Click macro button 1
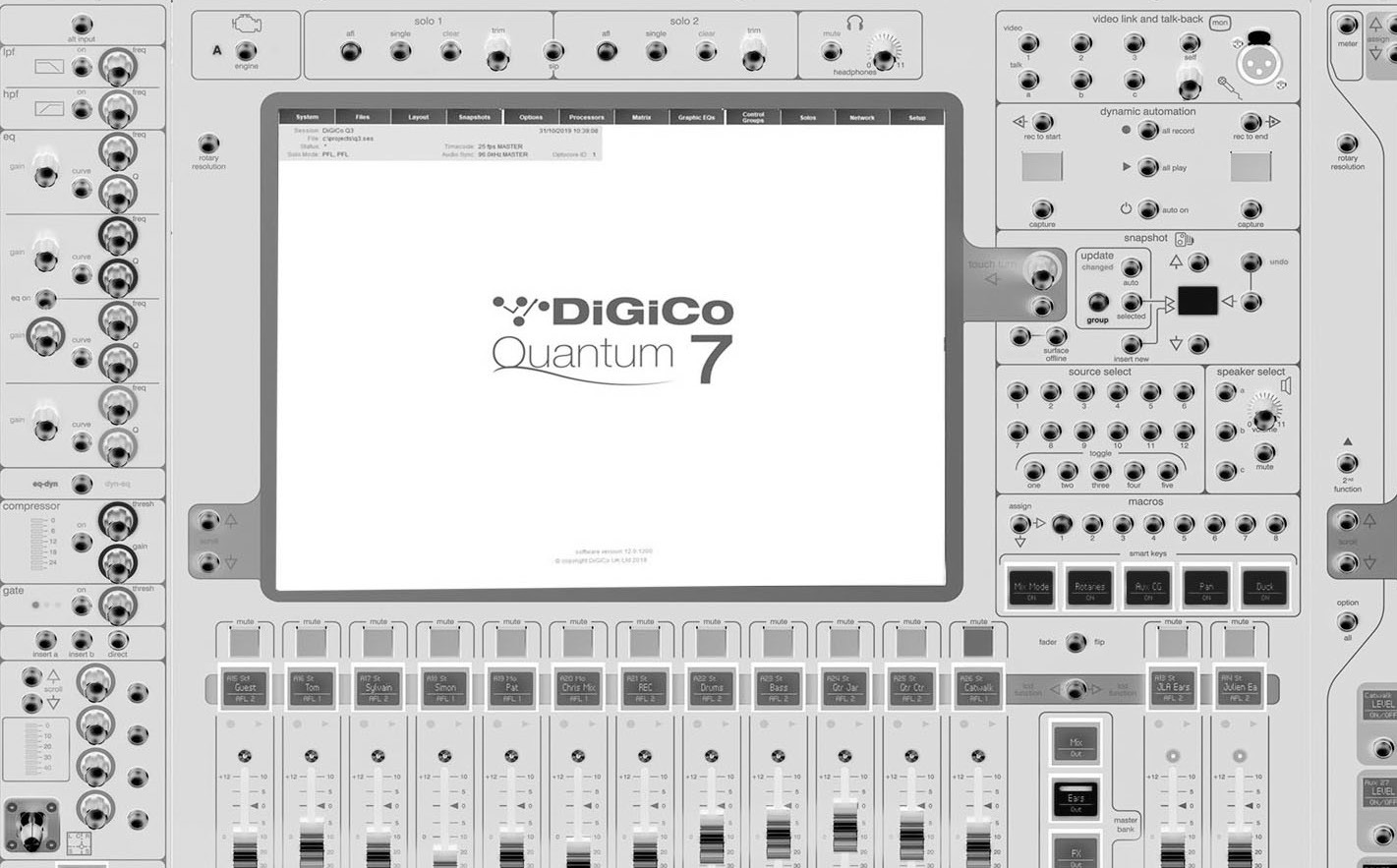The width and height of the screenshot is (1397, 868). click(1062, 524)
